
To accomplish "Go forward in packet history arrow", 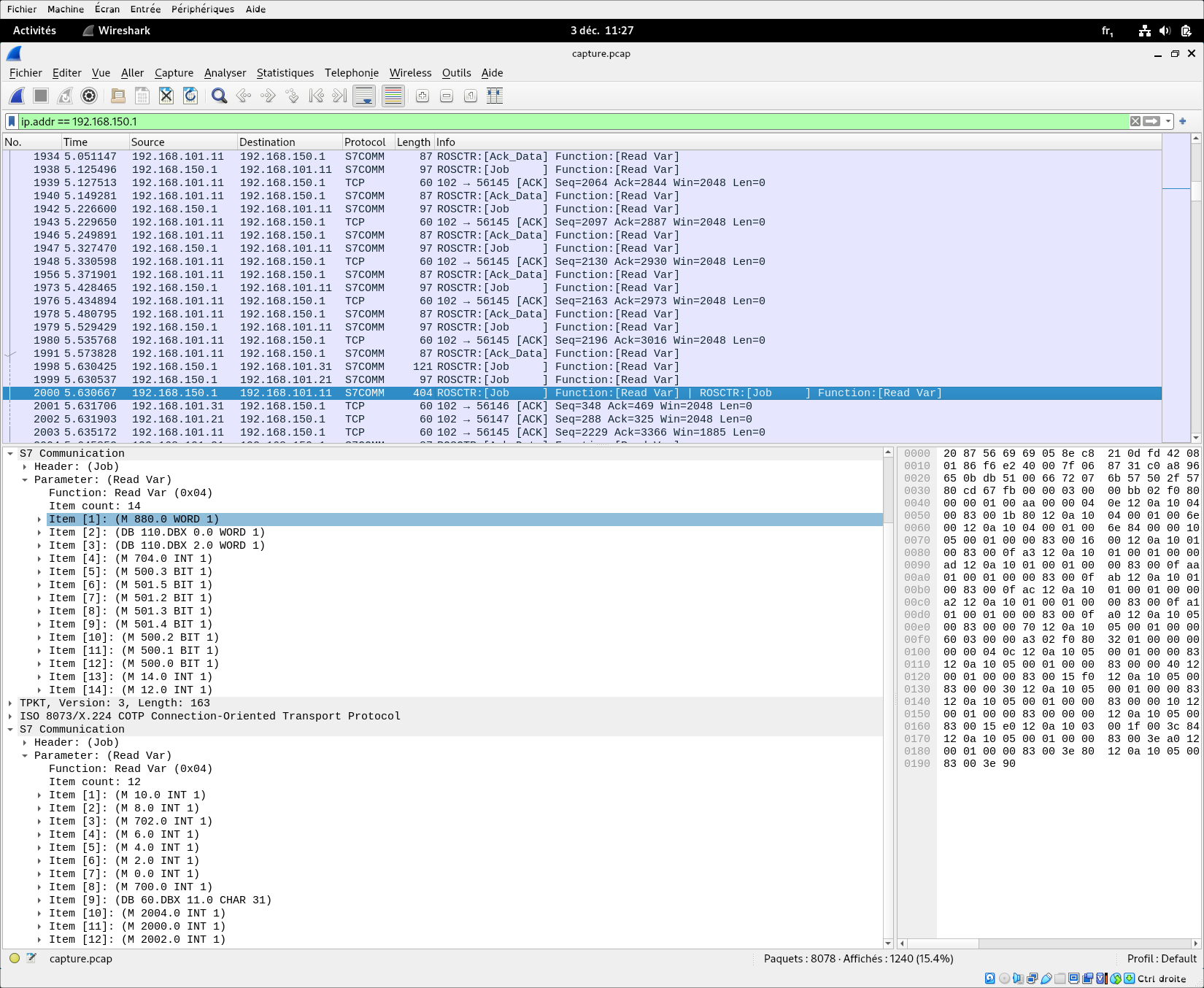I will coord(268,96).
